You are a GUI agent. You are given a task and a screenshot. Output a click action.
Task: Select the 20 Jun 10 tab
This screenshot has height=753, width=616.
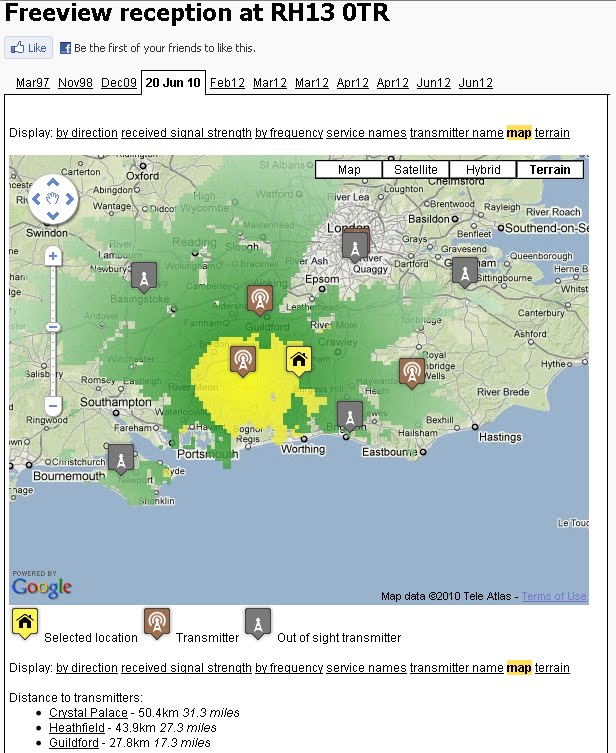pos(173,83)
